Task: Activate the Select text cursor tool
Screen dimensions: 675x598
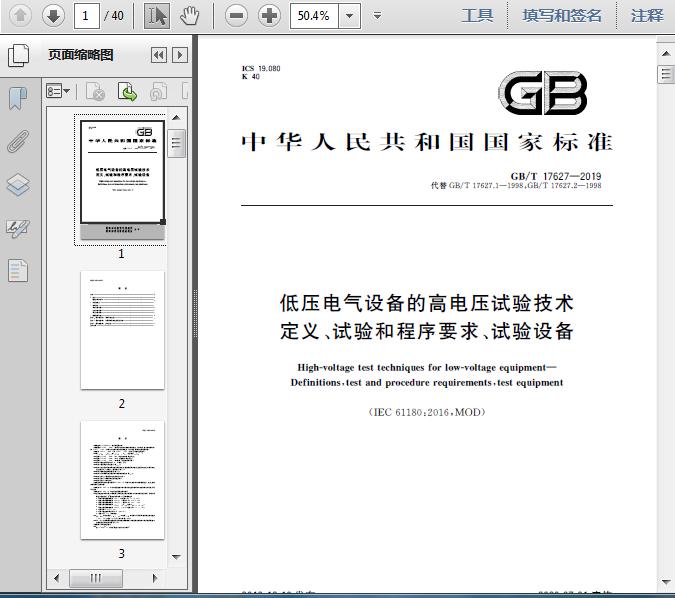Action: [157, 15]
